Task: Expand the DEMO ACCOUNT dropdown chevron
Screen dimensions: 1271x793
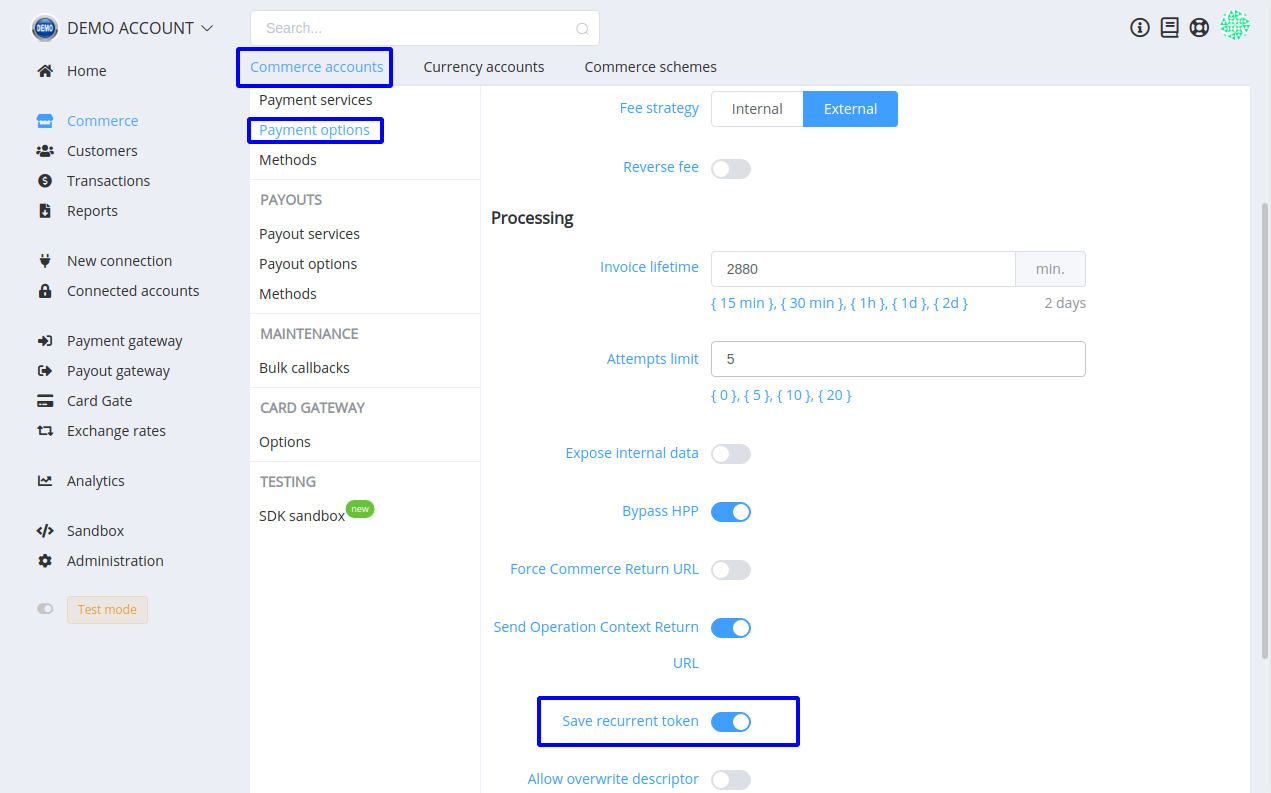Action: (207, 28)
